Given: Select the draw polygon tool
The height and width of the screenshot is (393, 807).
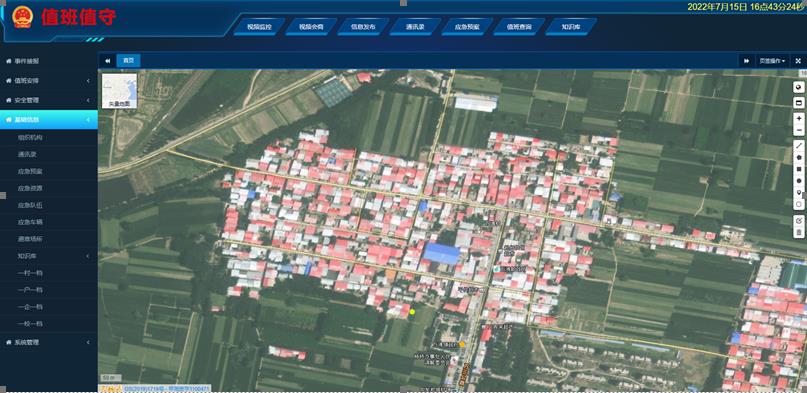Looking at the screenshot, I should pyautogui.click(x=798, y=157).
